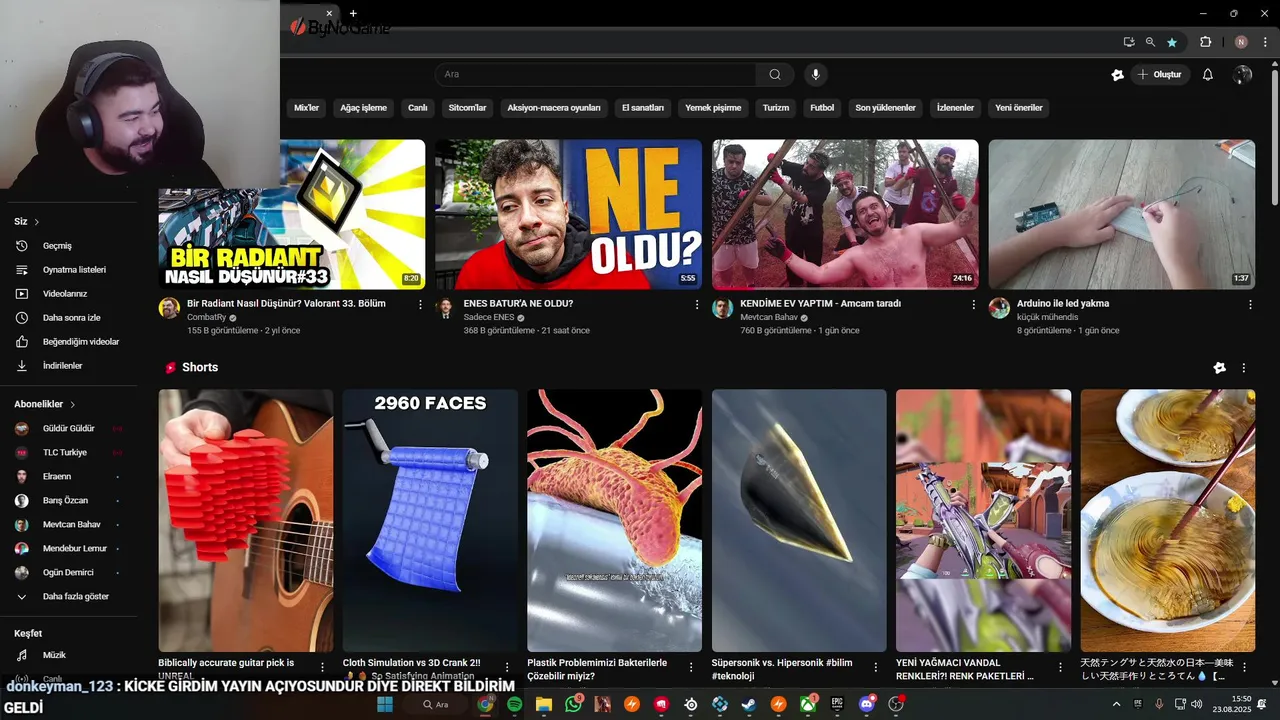1280x720 pixels.
Task: Click the install app icon in address bar
Action: point(1129,42)
